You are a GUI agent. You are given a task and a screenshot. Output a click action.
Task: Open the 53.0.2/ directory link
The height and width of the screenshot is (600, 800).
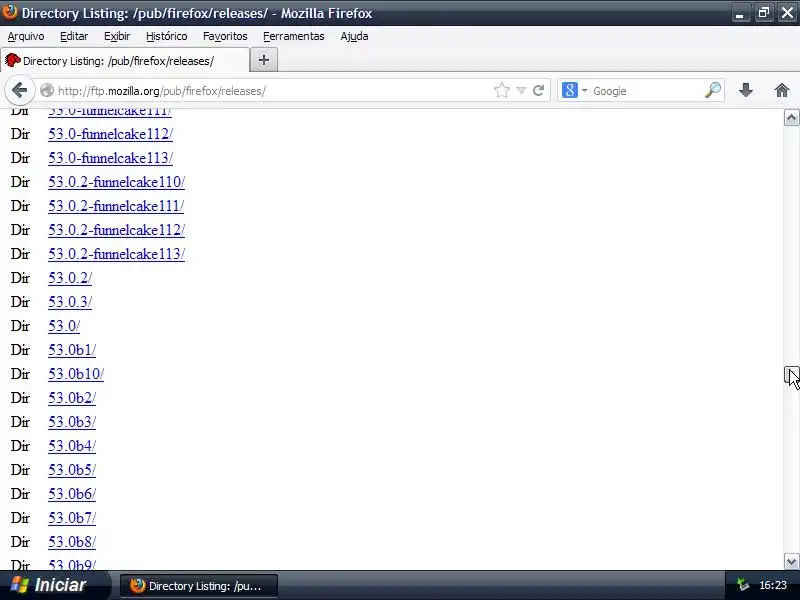click(x=70, y=278)
